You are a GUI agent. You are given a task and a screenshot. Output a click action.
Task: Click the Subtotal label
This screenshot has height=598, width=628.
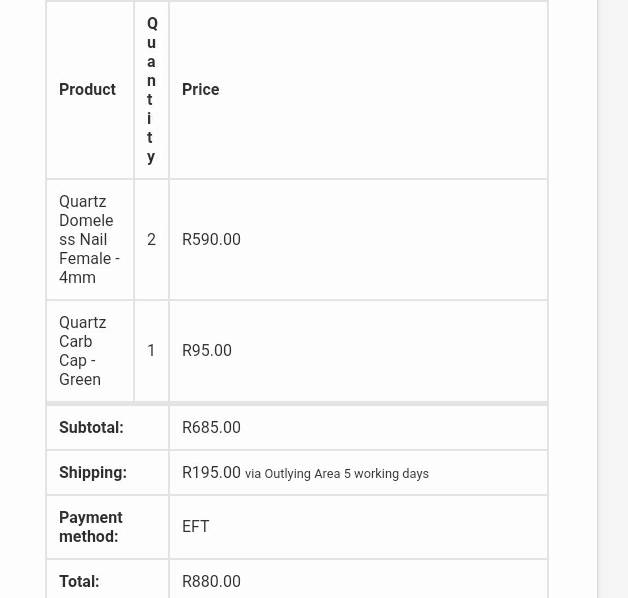91,427
